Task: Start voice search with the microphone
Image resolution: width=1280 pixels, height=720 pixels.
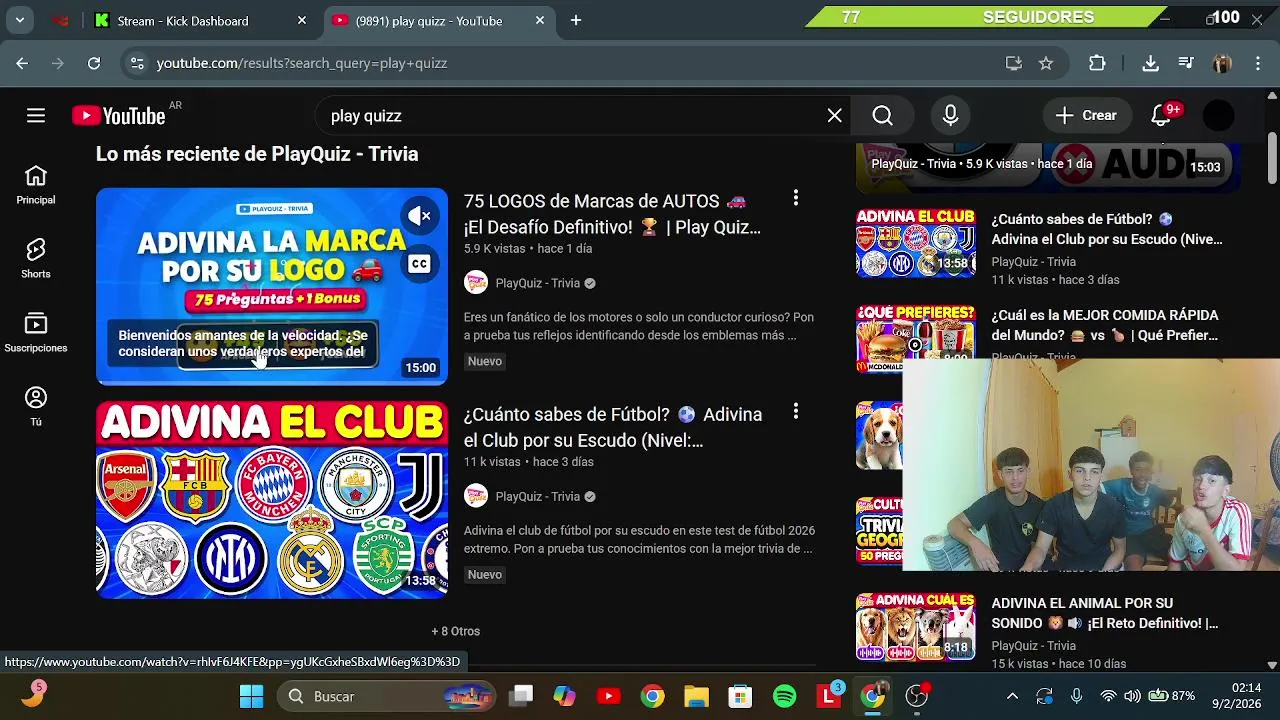Action: point(950,116)
